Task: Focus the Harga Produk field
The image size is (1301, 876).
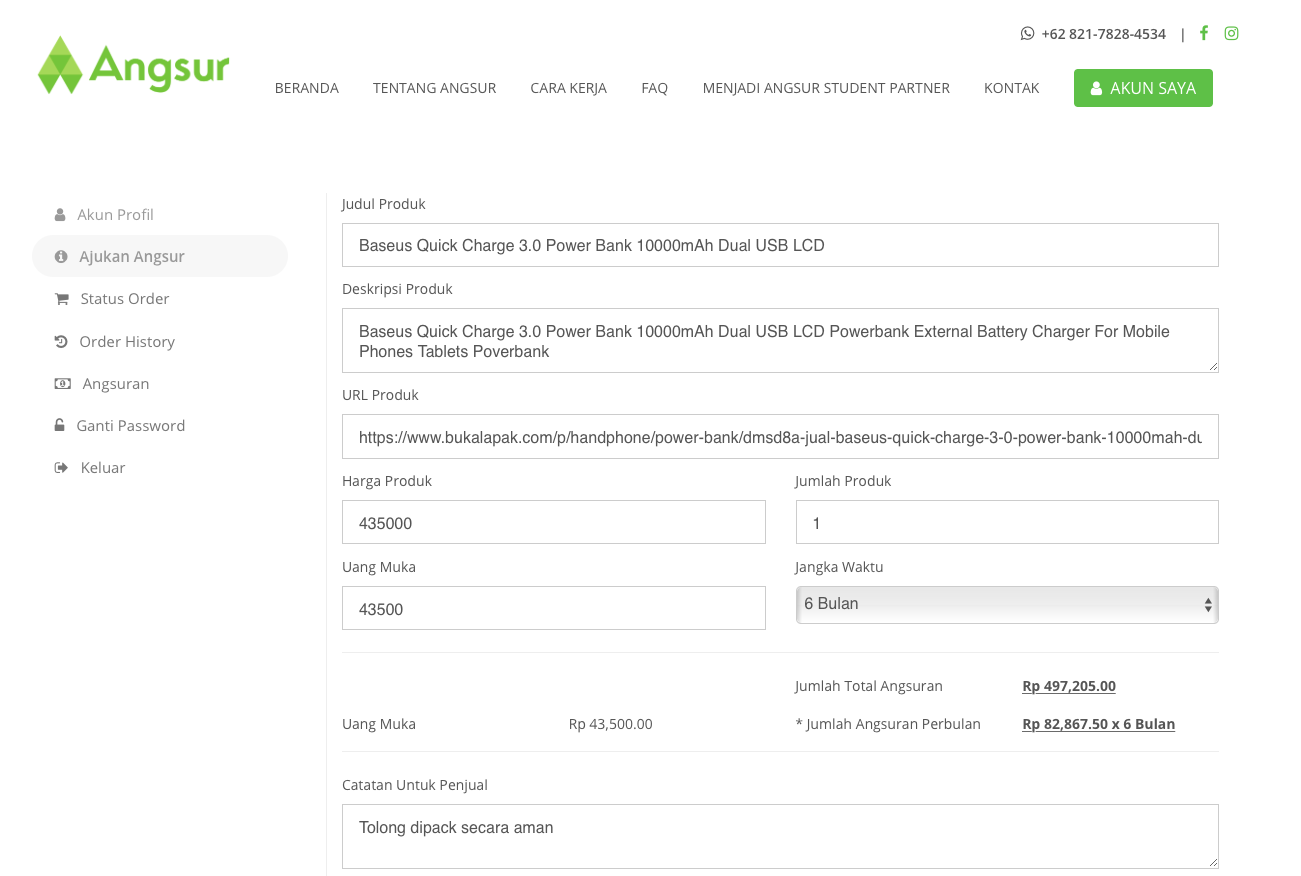Action: click(553, 523)
